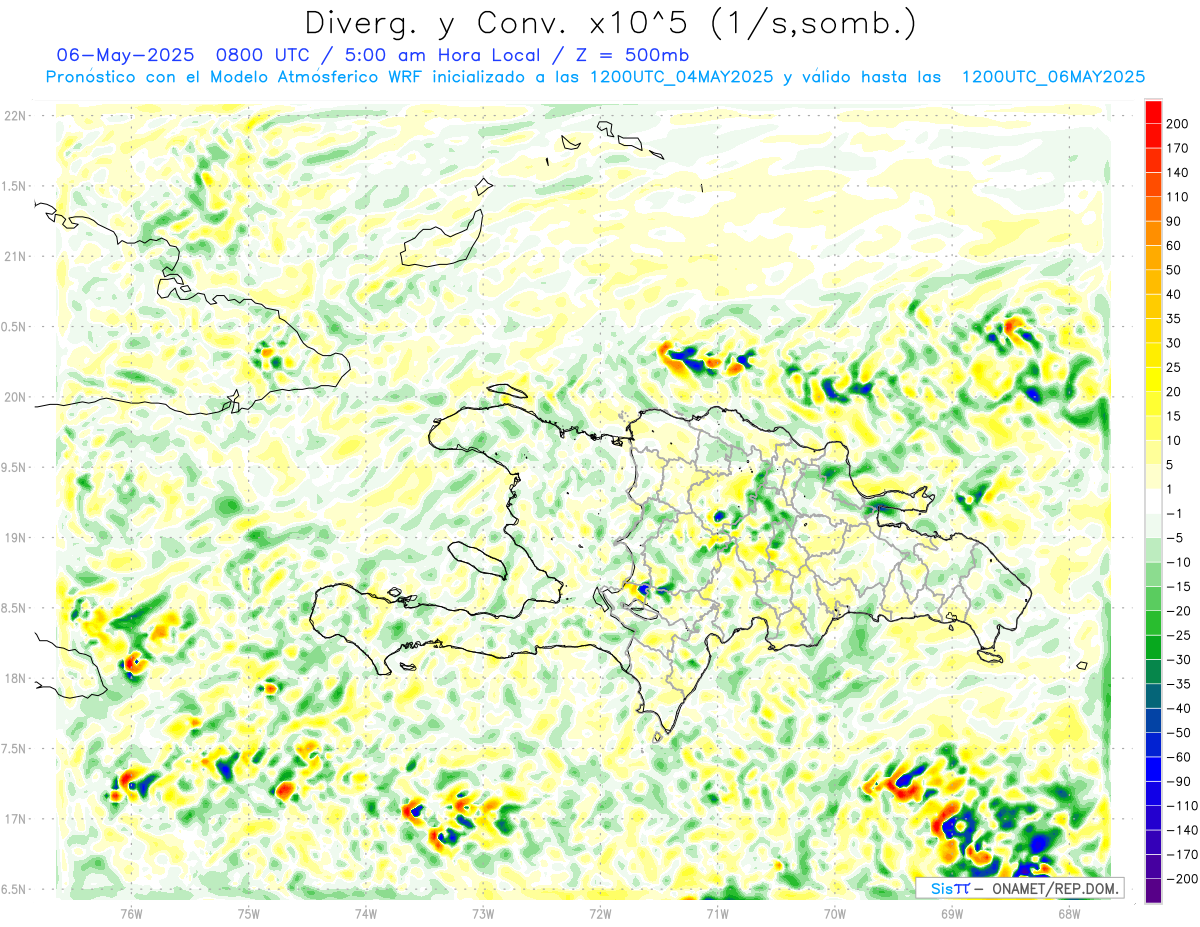Pick the blue colorbar segment between -60 and -90
This screenshot has height=927, width=1200.
coord(1154,768)
